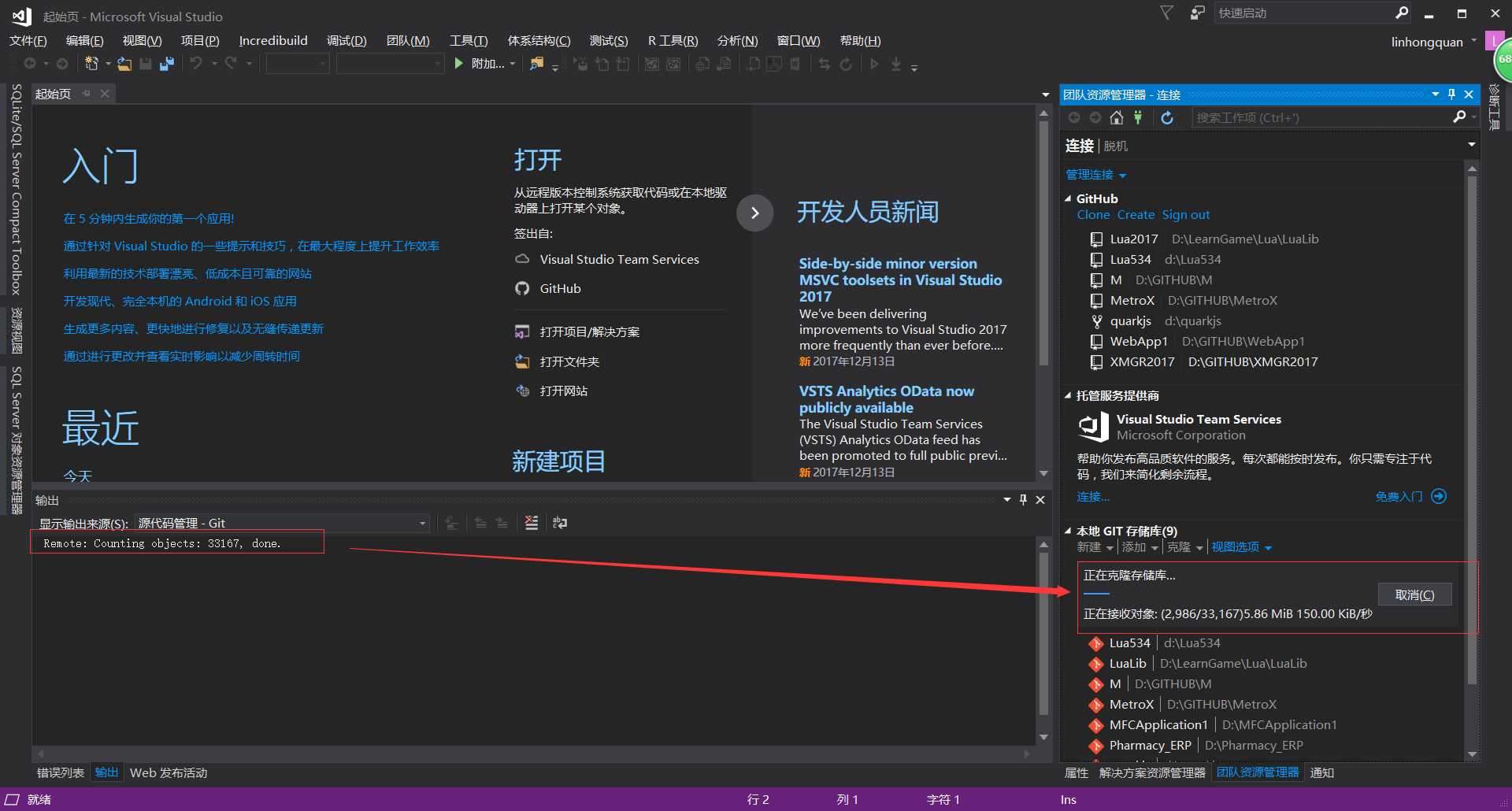The height and width of the screenshot is (811, 1512).
Task: Open the 团队(M) menu
Action: pyautogui.click(x=407, y=40)
